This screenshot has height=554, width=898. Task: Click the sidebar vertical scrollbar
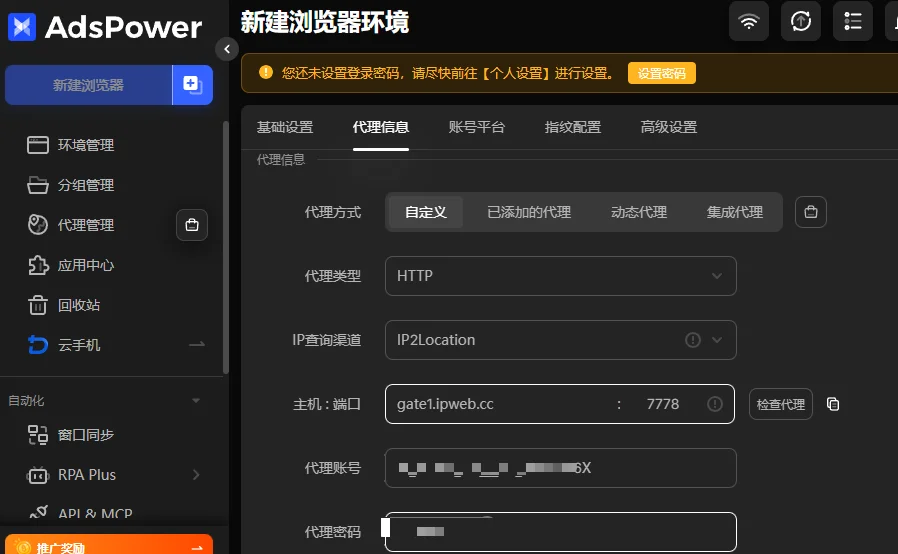[226, 247]
